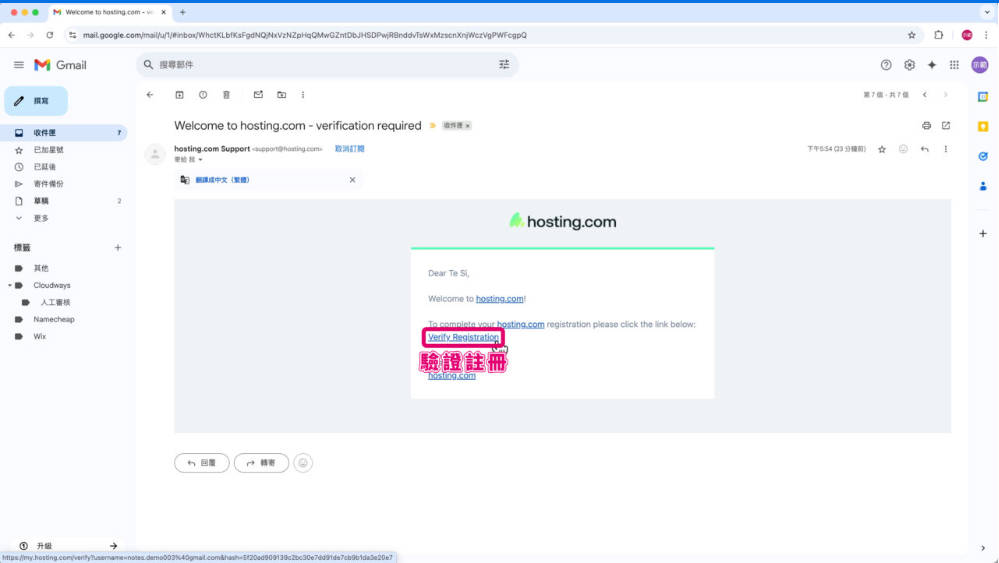The width and height of the screenshot is (999, 563).
Task: Open the Help question mark icon
Action: (x=886, y=65)
